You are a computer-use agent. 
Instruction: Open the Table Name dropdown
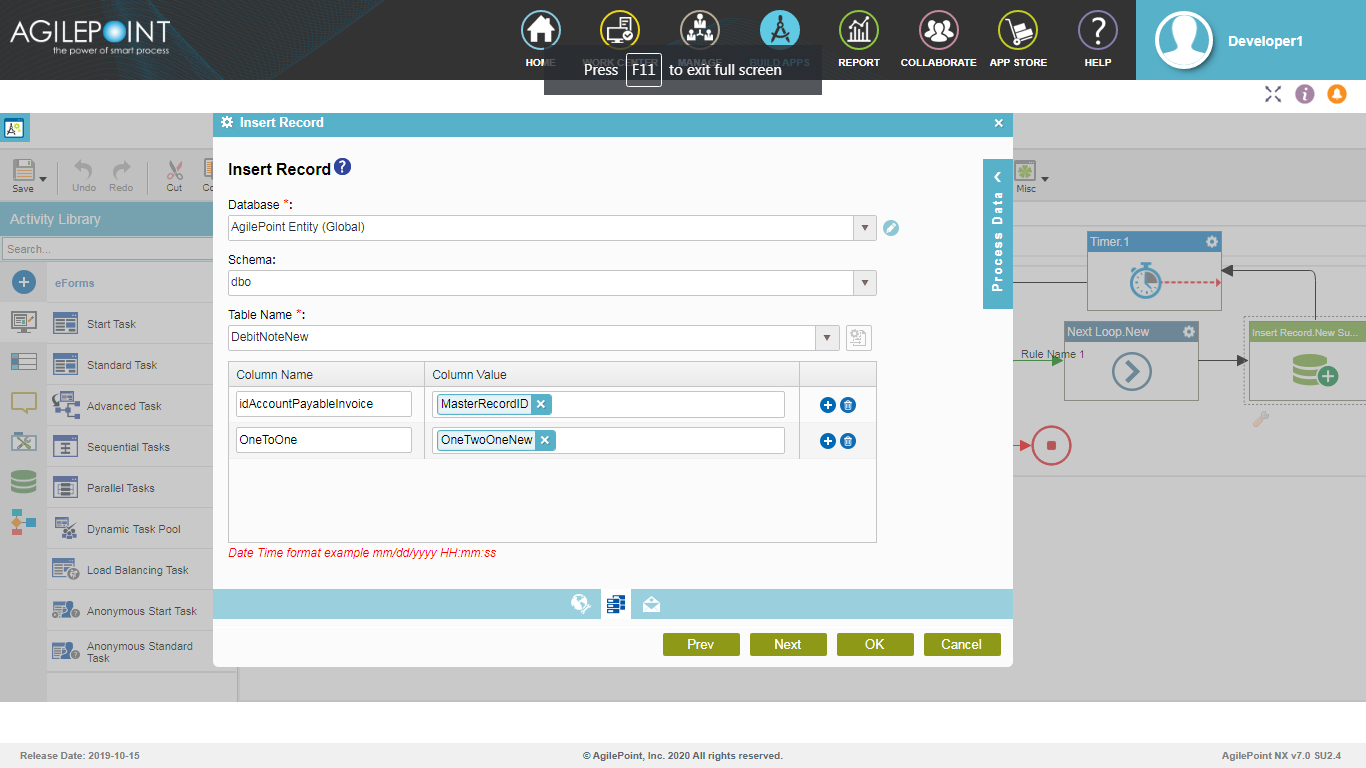tap(827, 338)
